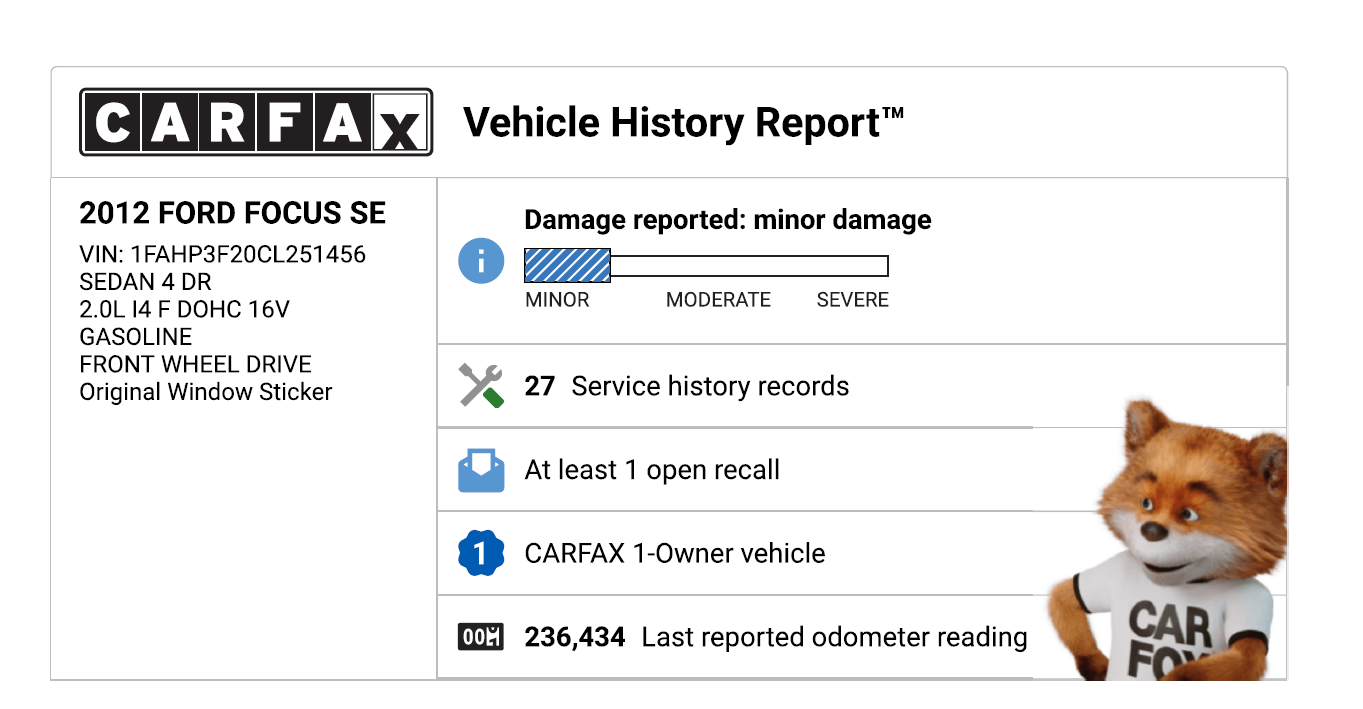Click the CARFAX logo
Screen dimensions: 1363x709
coord(256,122)
